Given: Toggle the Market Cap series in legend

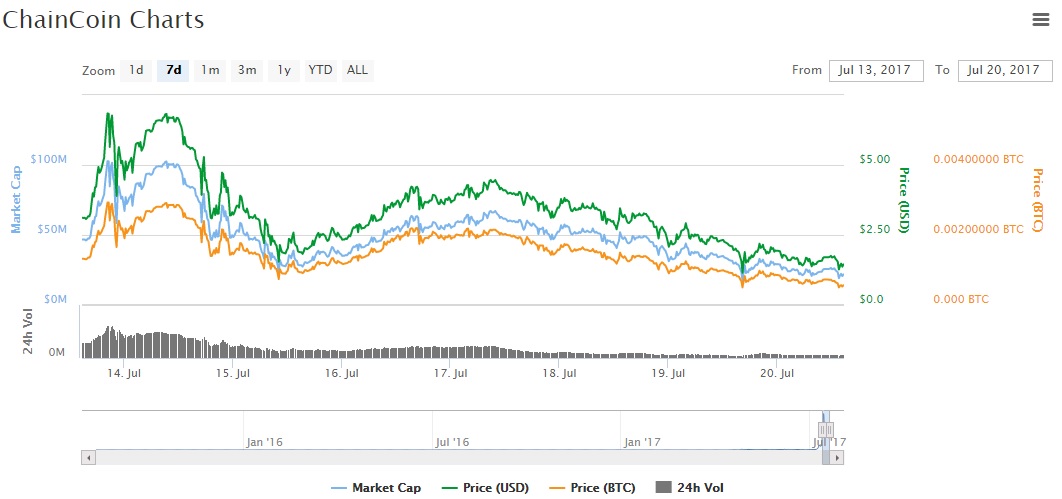Looking at the screenshot, I should pyautogui.click(x=377, y=487).
